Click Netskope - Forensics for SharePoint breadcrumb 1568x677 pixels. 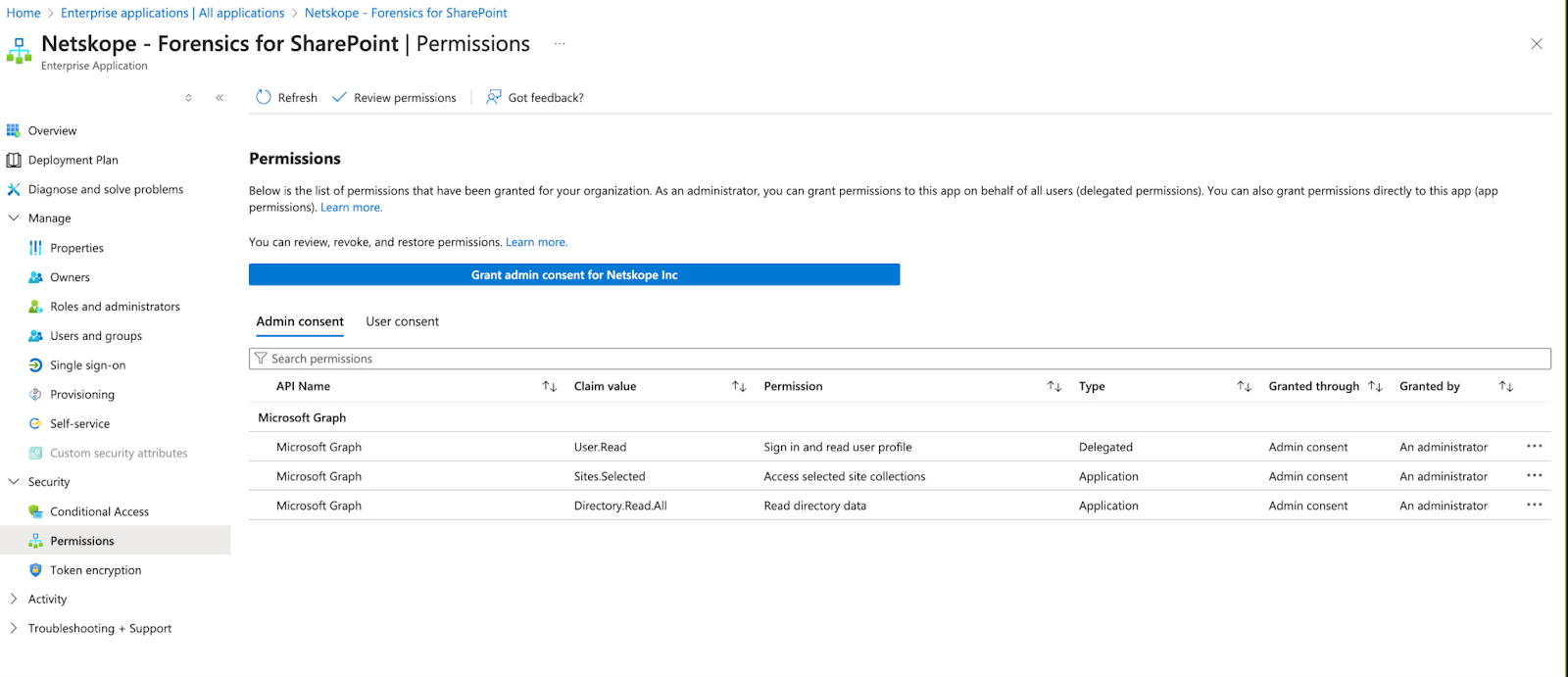click(406, 13)
